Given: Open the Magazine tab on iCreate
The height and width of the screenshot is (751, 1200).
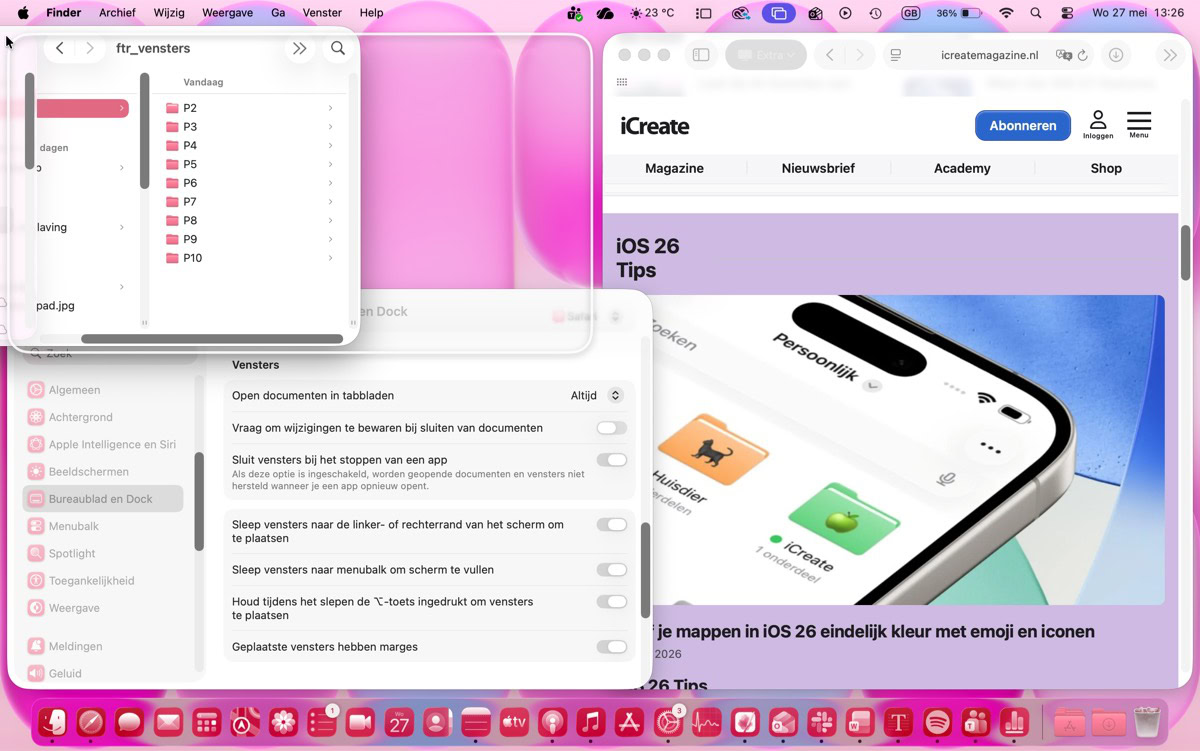Looking at the screenshot, I should pyautogui.click(x=674, y=168).
